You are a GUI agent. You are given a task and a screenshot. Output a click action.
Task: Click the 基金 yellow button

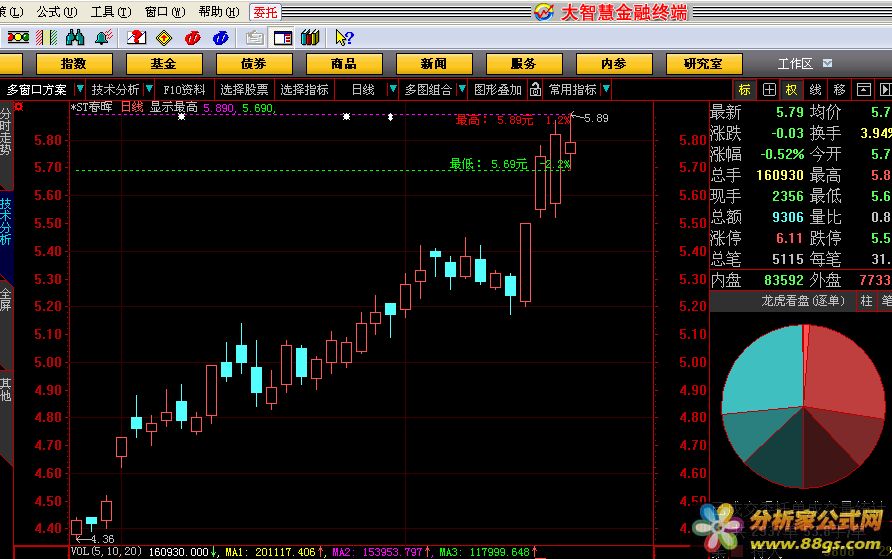(x=164, y=64)
